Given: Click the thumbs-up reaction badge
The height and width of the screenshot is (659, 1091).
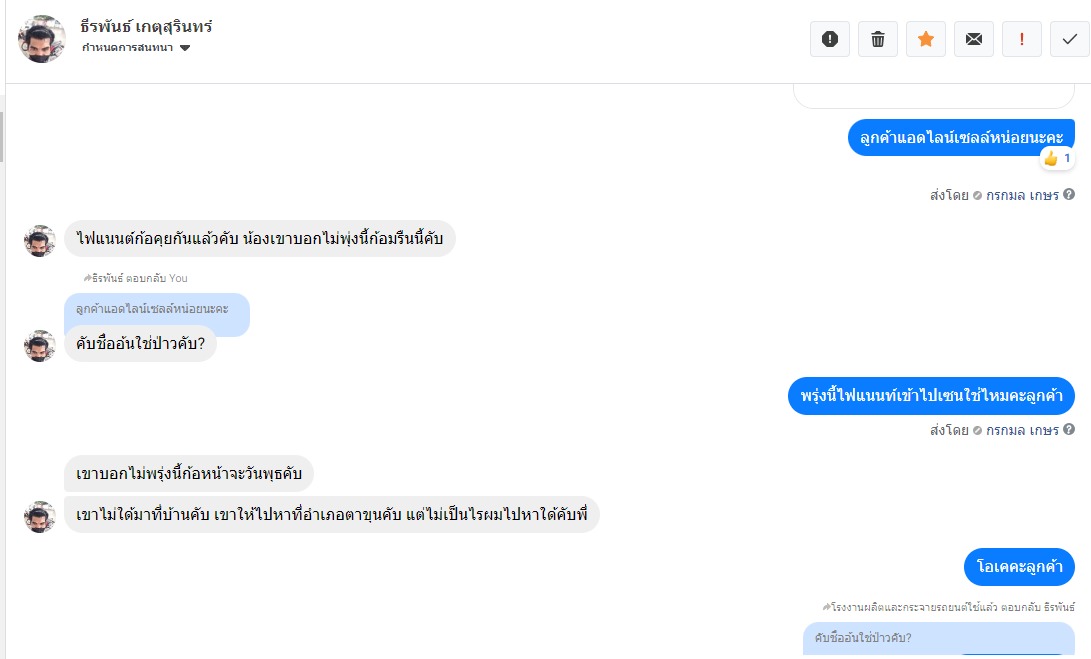Looking at the screenshot, I should pyautogui.click(x=1056, y=158).
